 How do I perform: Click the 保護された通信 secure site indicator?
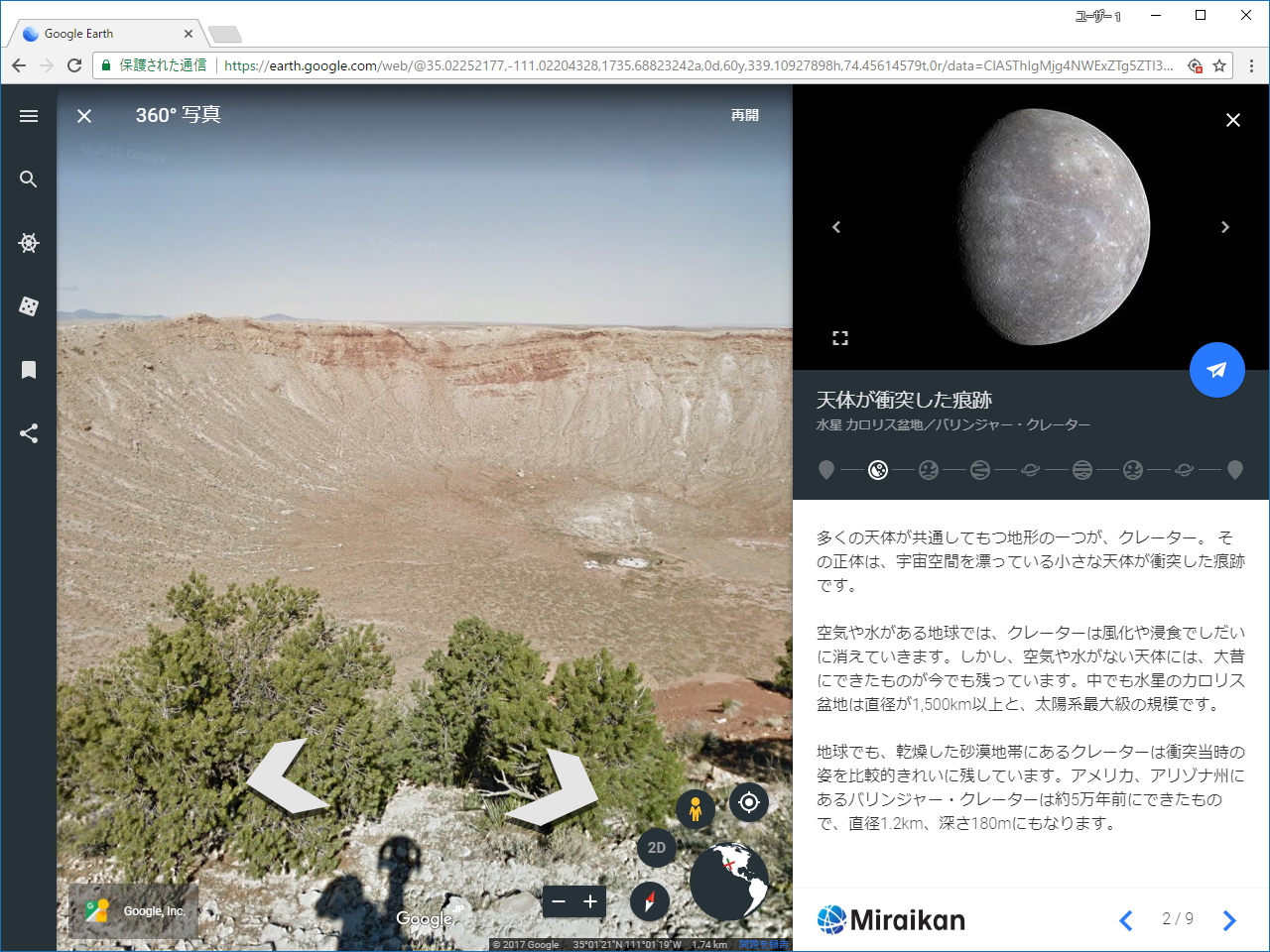point(154,65)
